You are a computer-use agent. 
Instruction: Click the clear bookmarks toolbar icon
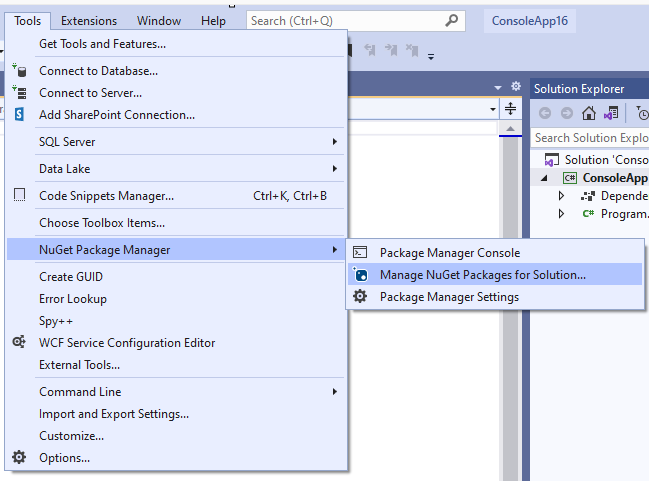click(412, 50)
